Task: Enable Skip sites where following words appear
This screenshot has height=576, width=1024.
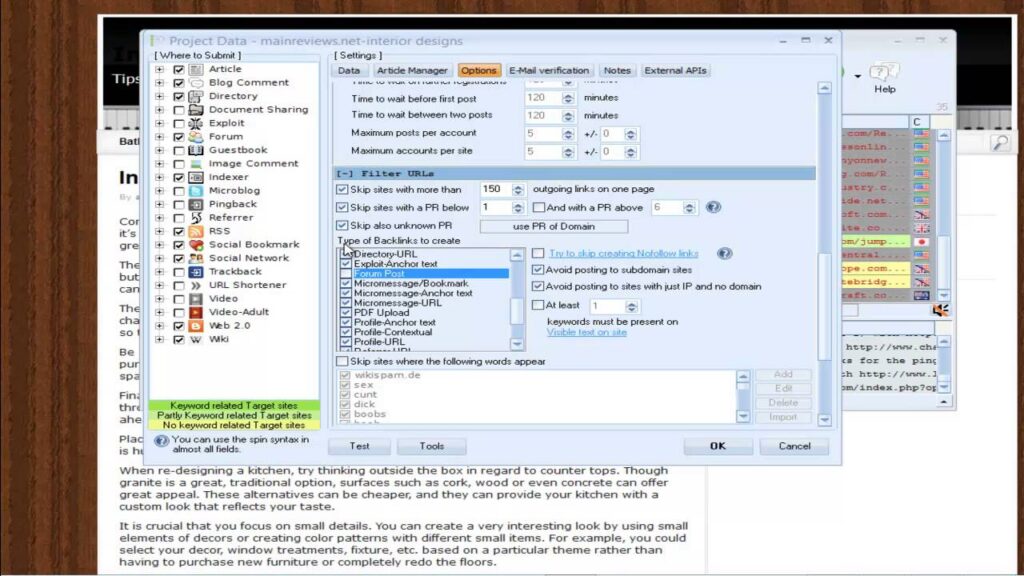Action: coord(342,361)
